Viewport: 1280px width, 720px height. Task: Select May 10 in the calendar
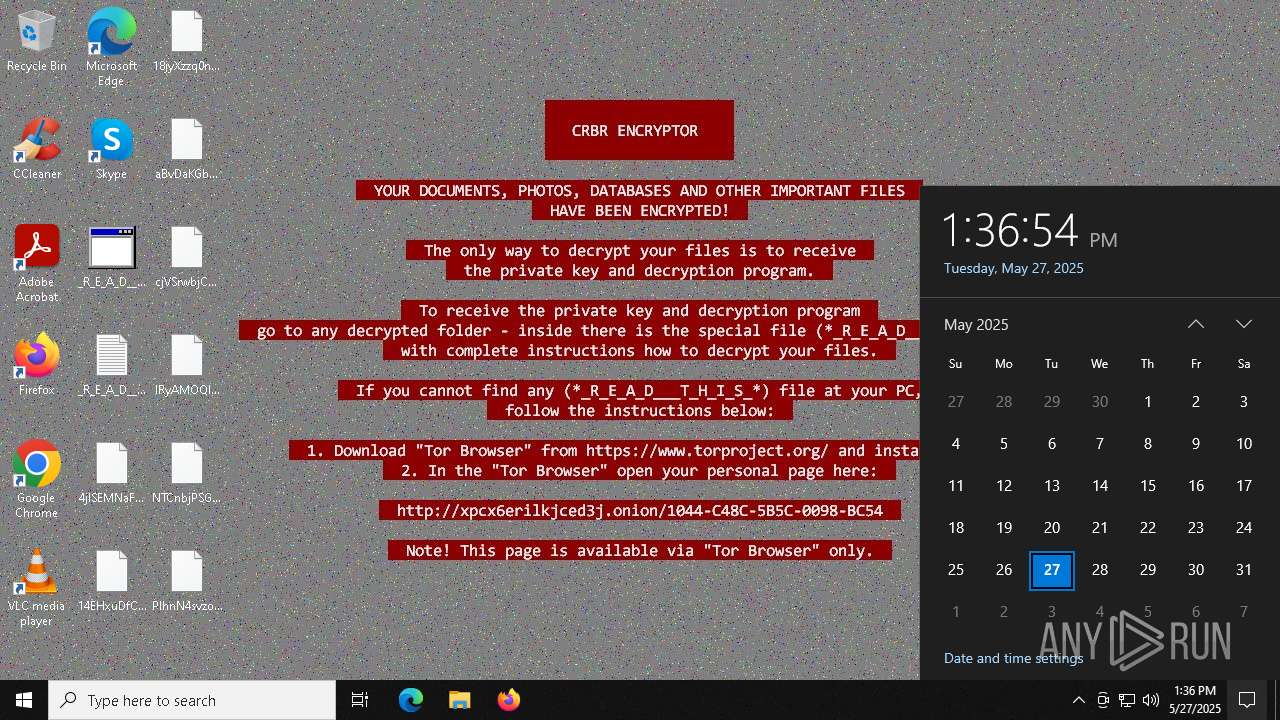click(1244, 444)
